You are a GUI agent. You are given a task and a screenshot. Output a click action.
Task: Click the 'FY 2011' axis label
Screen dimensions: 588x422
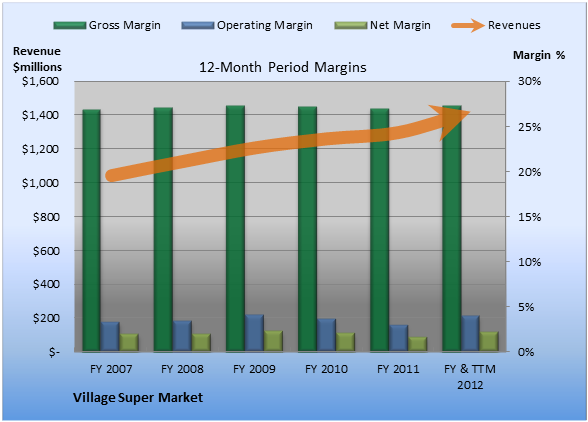[398, 369]
